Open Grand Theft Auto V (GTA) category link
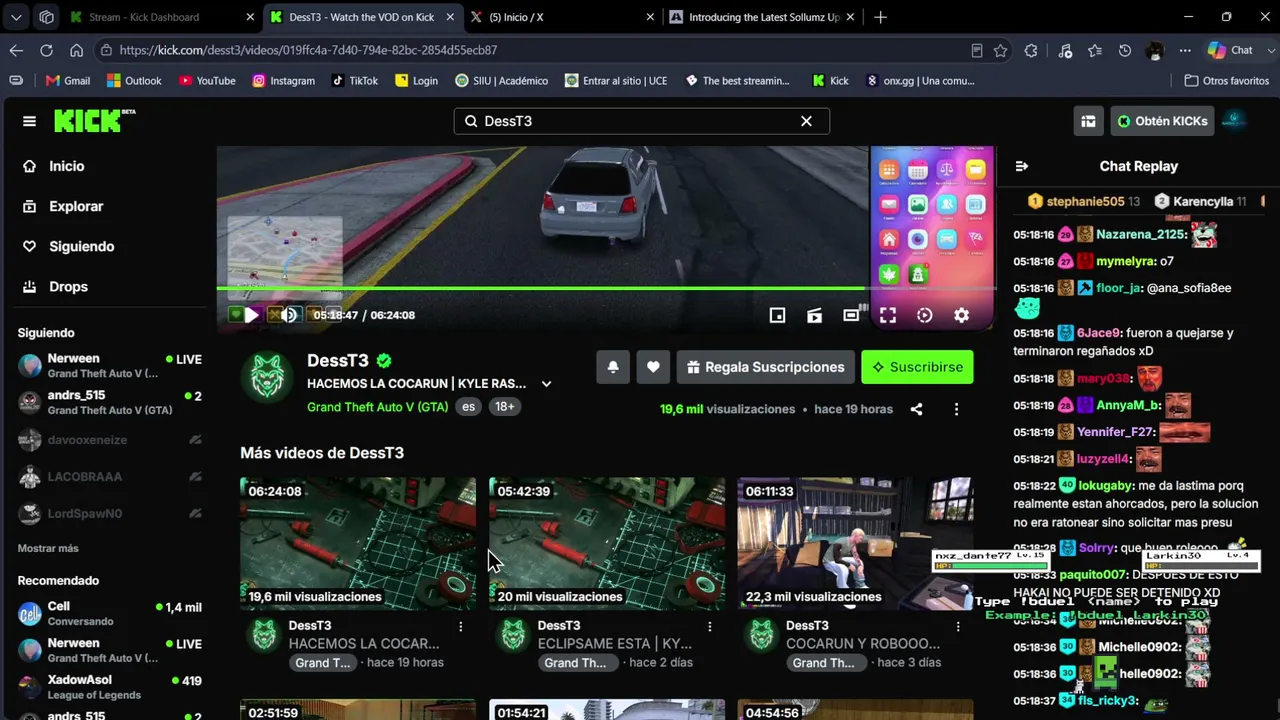This screenshot has height=720, width=1280. [x=377, y=407]
